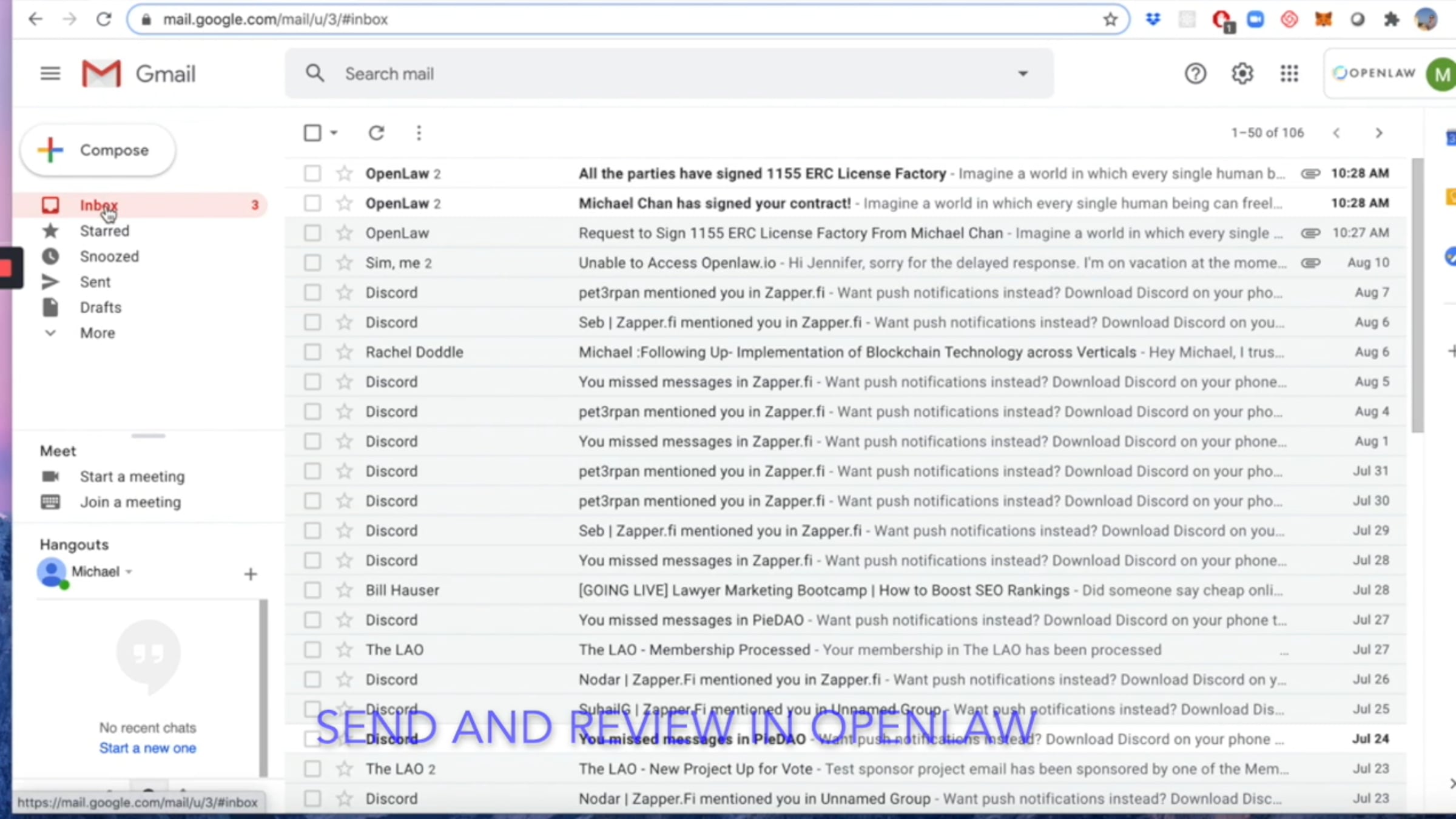
Task: Check the Rachel Doddle email checkbox
Action: [x=312, y=352]
